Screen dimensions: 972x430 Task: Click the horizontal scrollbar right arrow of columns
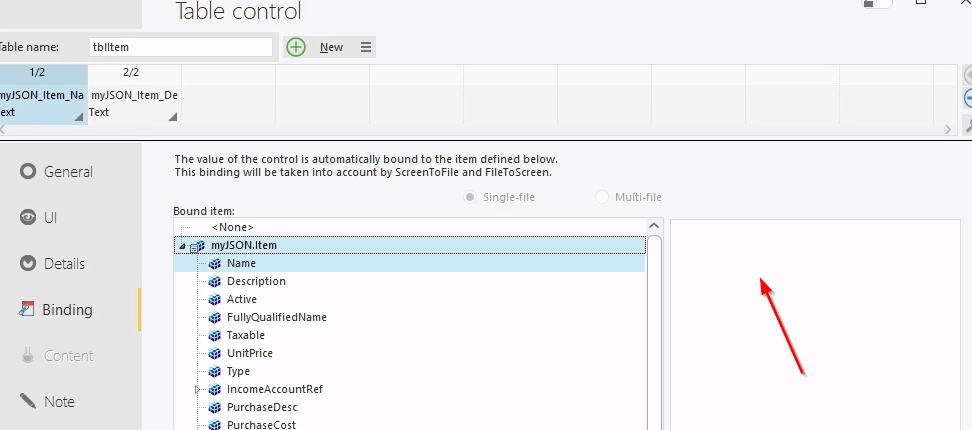pos(949,129)
